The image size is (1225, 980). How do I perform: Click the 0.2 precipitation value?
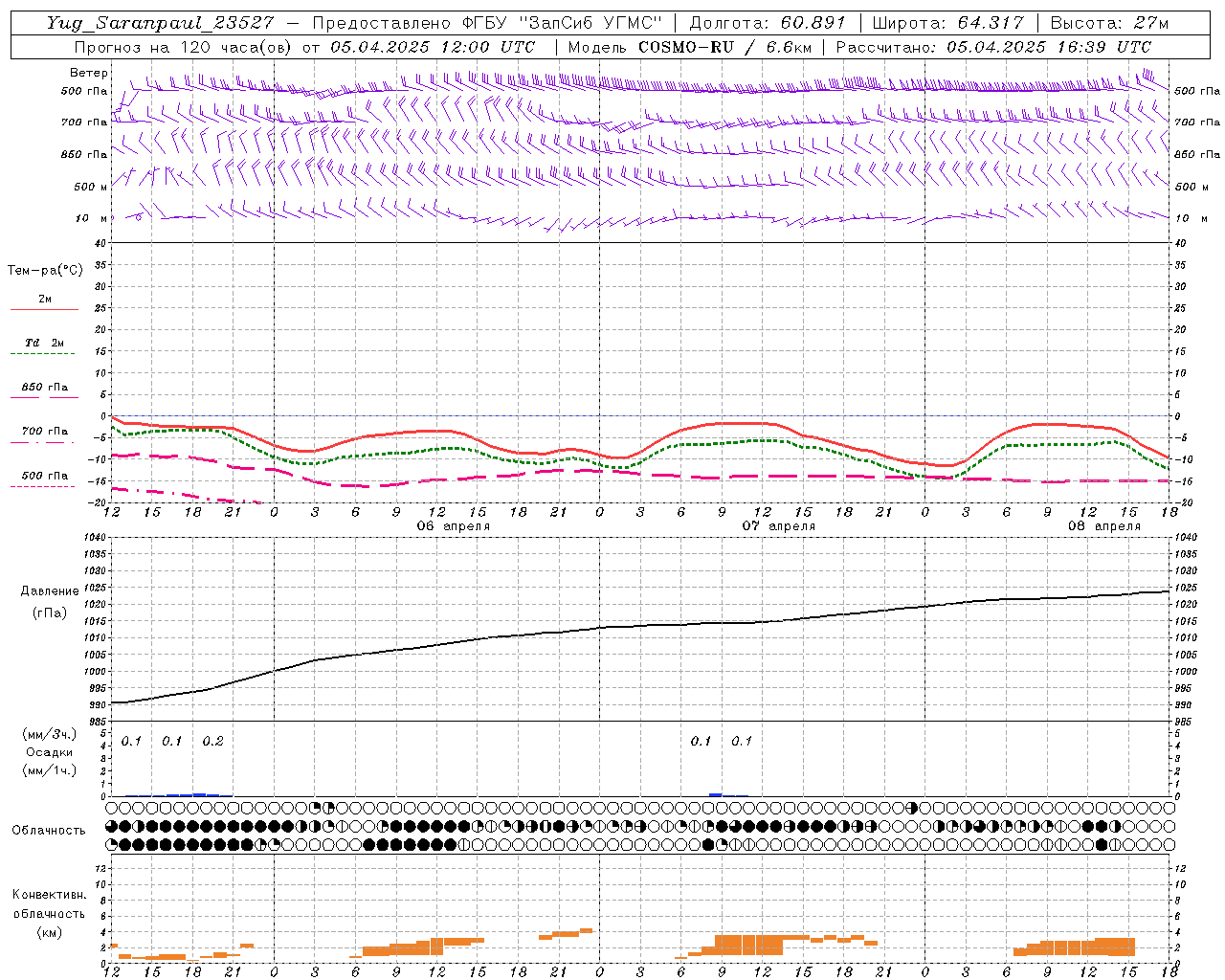[x=212, y=741]
